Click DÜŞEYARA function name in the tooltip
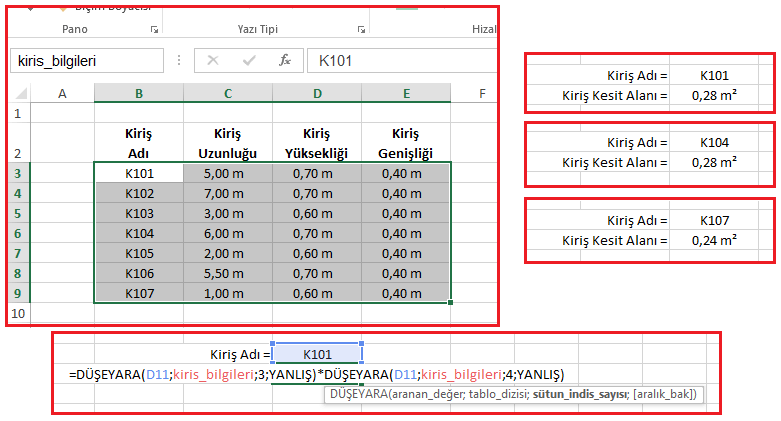The width and height of the screenshot is (781, 421). coord(362,395)
